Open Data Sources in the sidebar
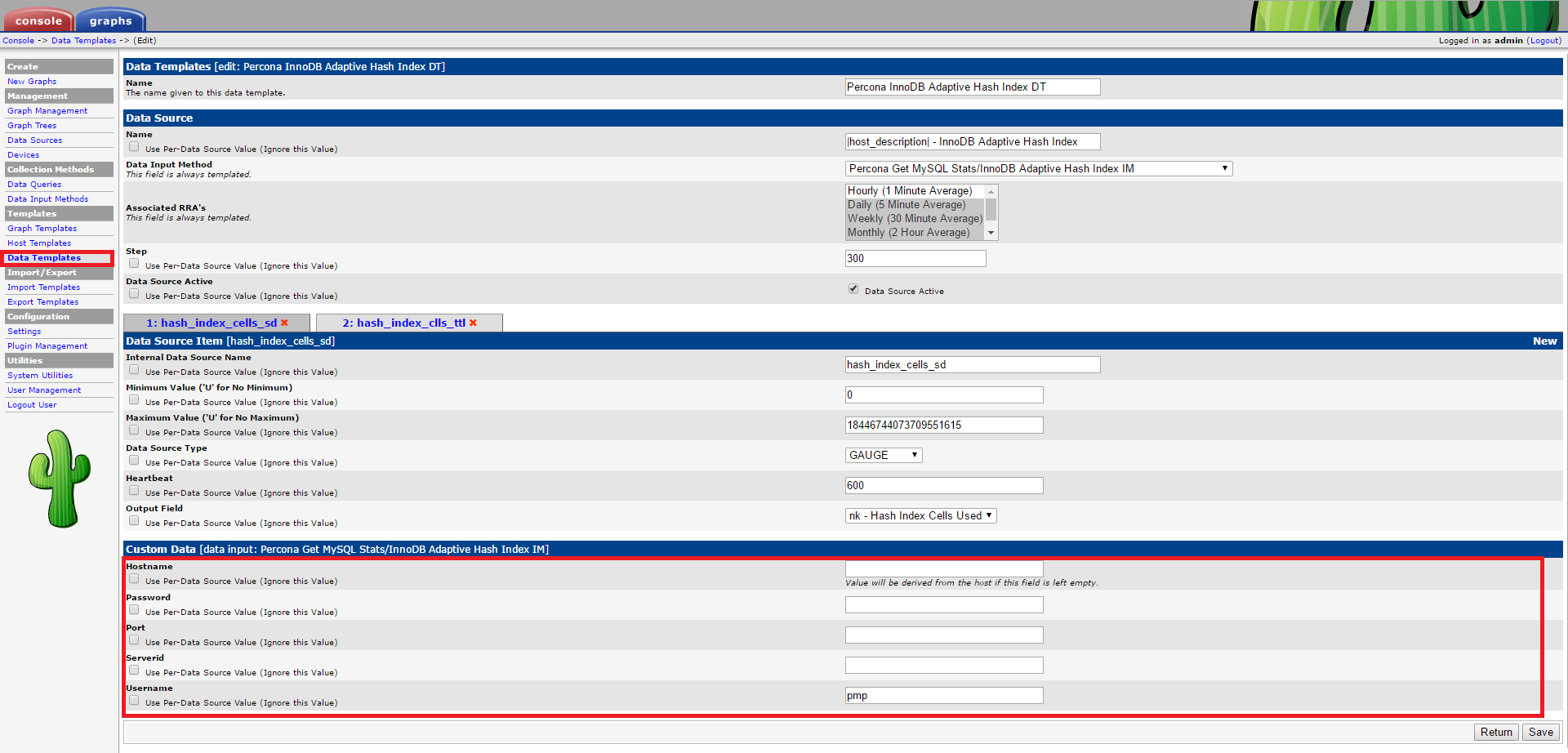This screenshot has width=1568, height=753. point(34,140)
